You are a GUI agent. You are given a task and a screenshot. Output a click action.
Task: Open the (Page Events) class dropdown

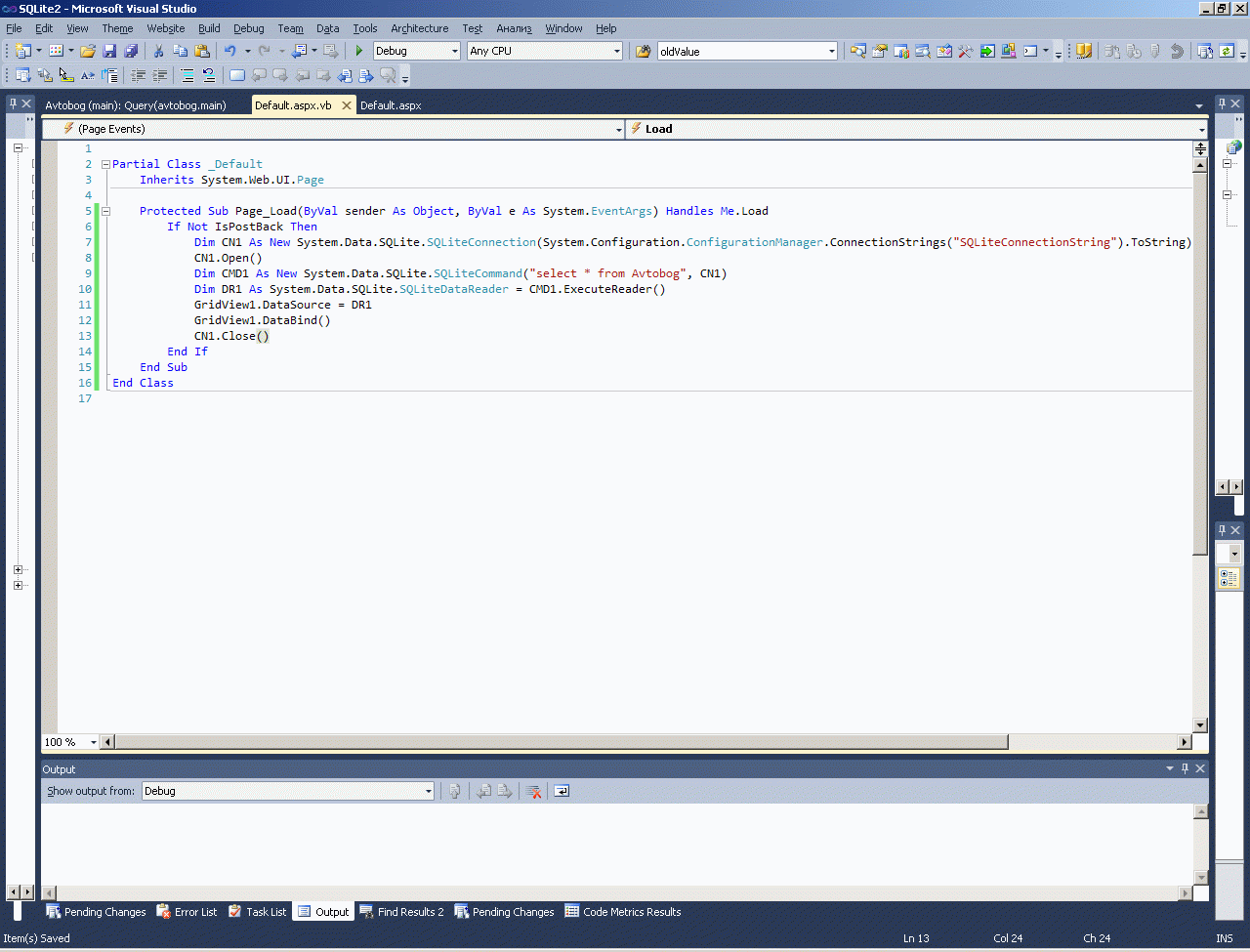tap(334, 129)
